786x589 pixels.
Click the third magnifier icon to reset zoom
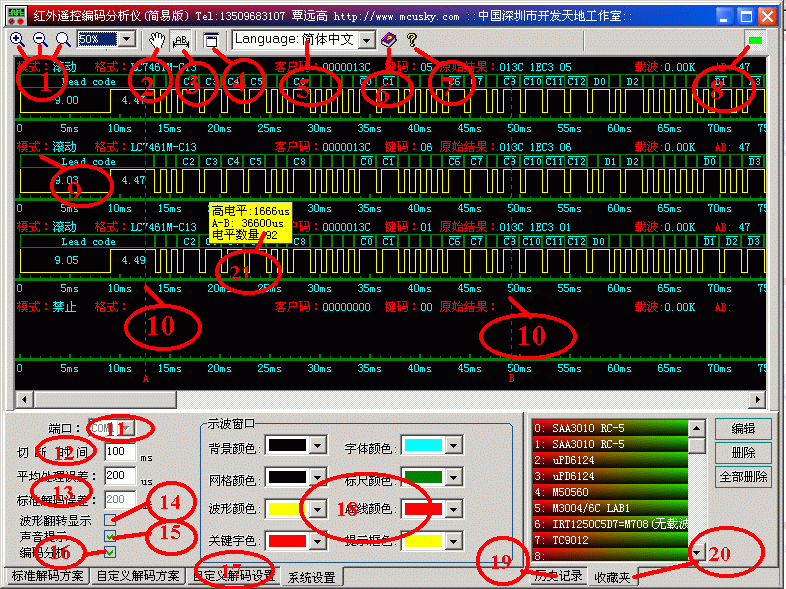click(x=62, y=39)
